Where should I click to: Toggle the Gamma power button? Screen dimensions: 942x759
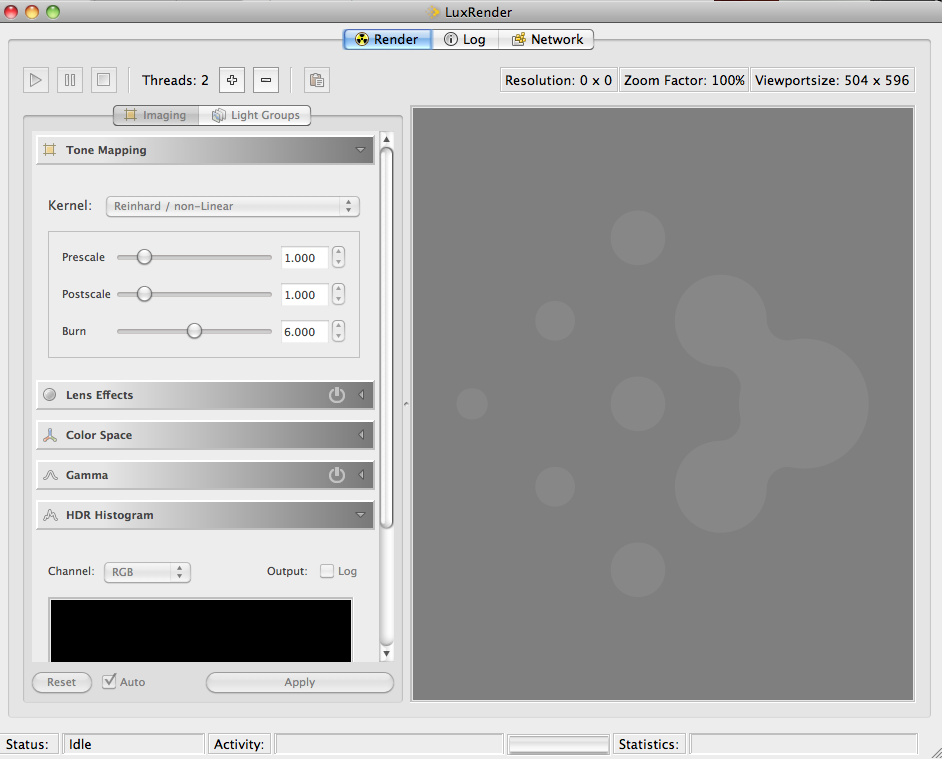coord(337,475)
